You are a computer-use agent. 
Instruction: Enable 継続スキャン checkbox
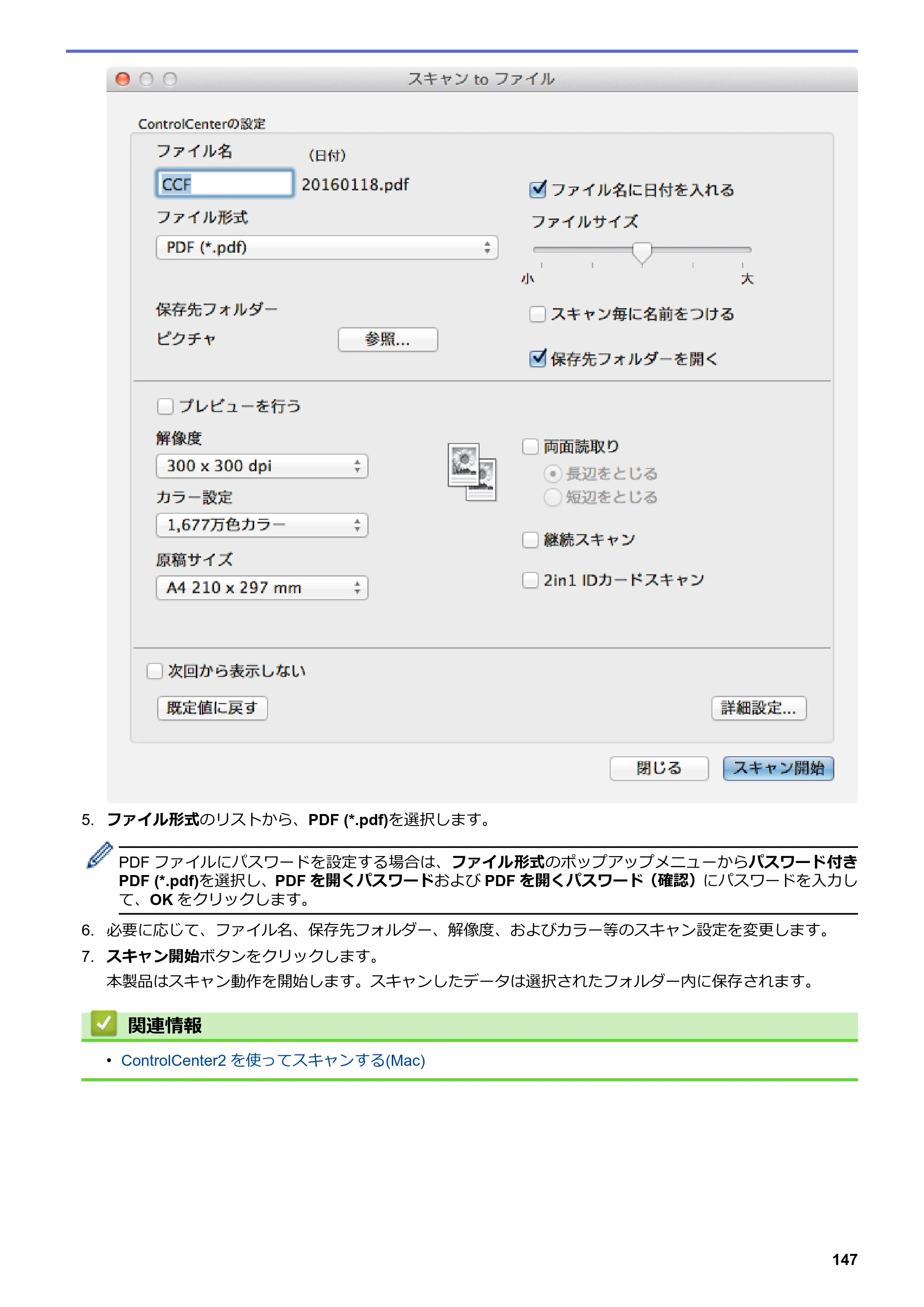coord(530,540)
